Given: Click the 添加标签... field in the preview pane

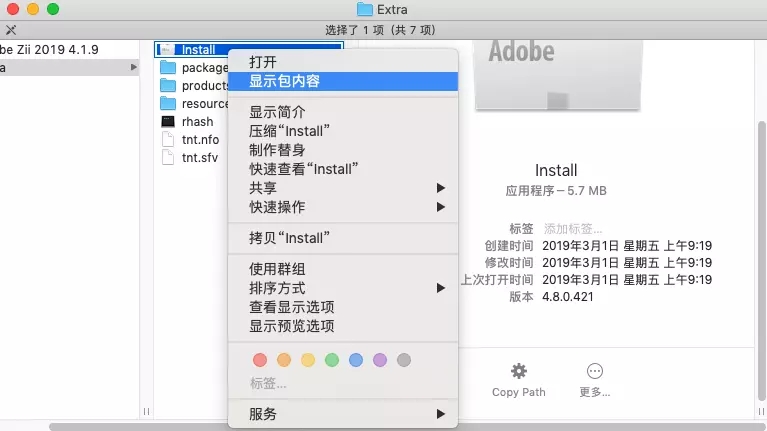Looking at the screenshot, I should [x=573, y=229].
